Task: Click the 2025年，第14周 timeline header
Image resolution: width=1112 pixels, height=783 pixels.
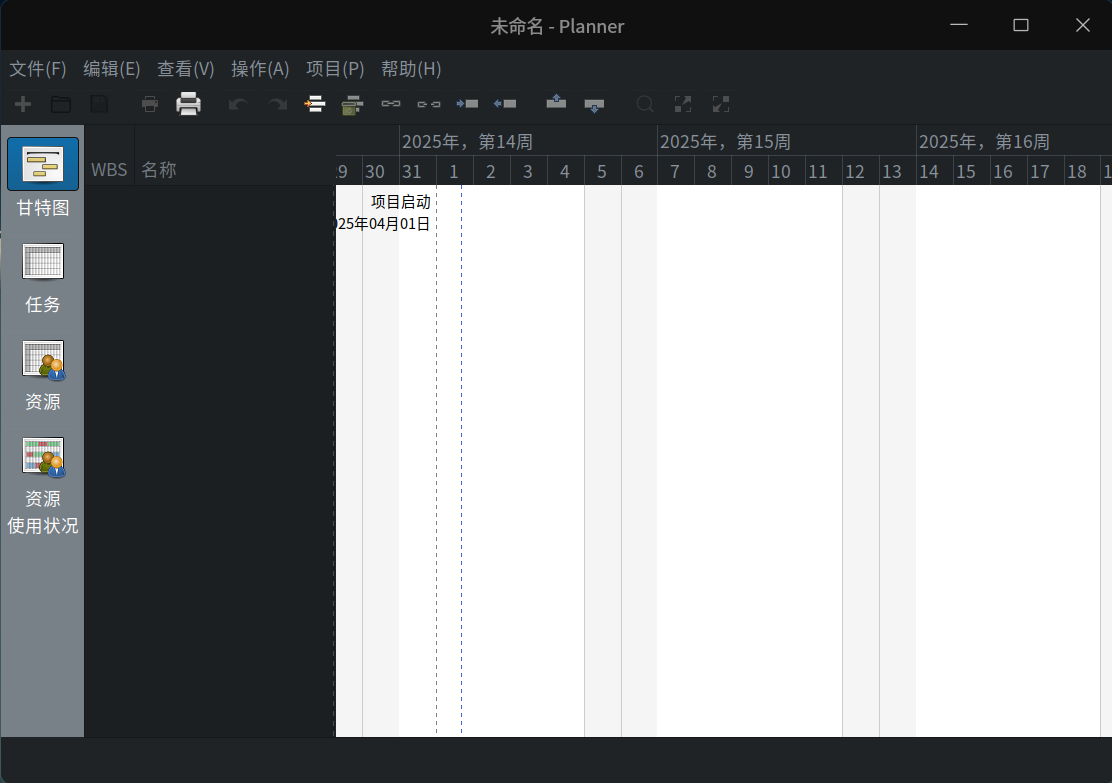Action: (528, 141)
